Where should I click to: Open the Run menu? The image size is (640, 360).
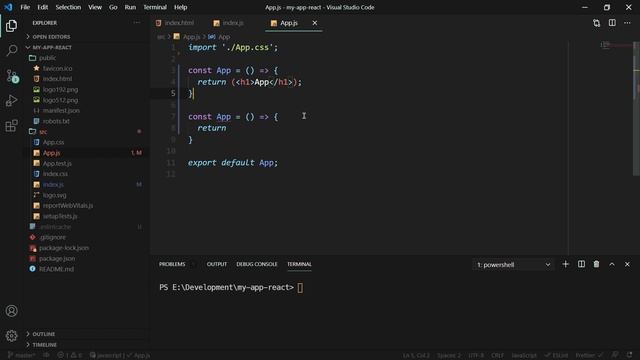coord(130,7)
